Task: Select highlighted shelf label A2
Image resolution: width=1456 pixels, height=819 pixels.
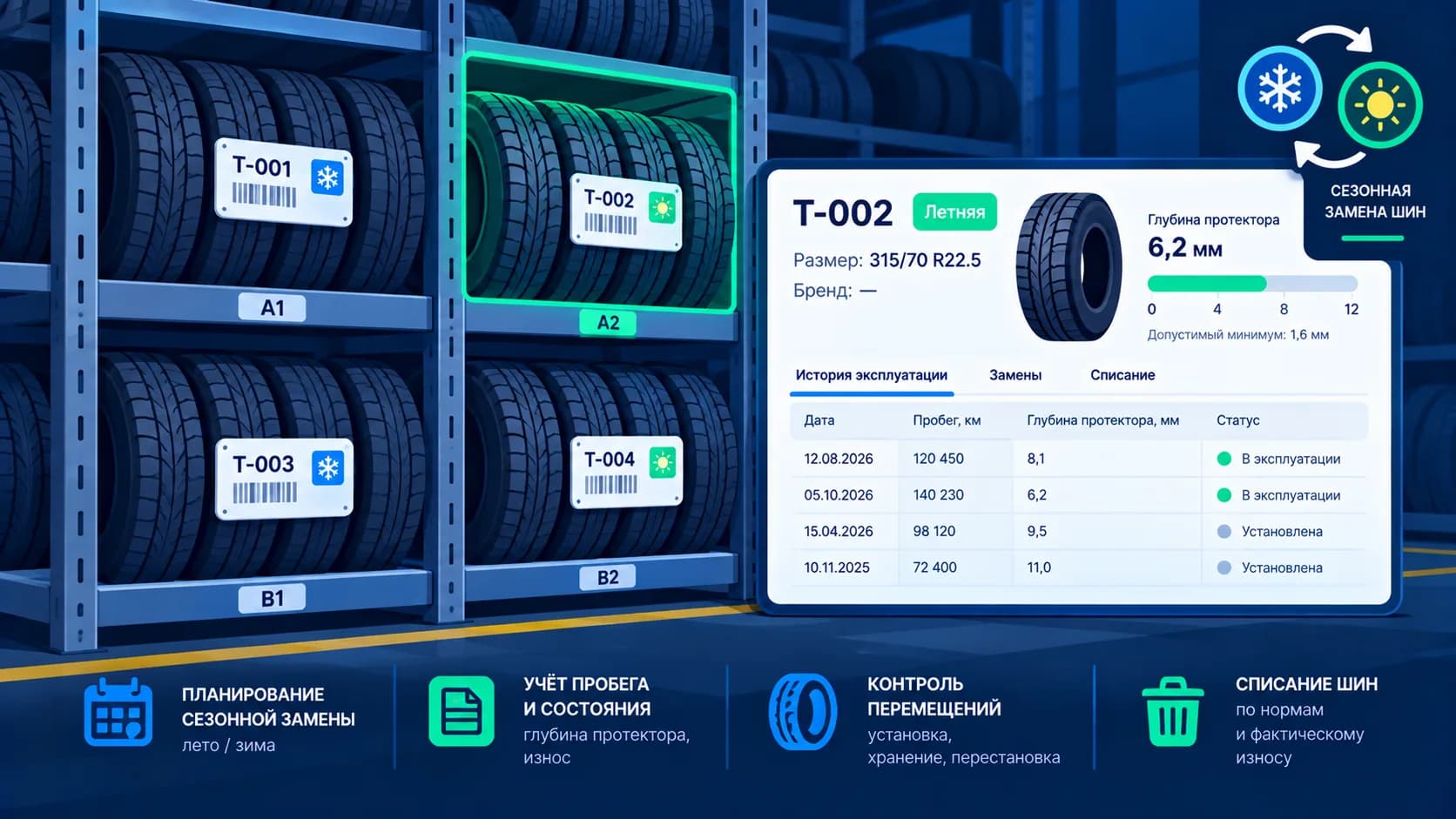Action: 608,323
